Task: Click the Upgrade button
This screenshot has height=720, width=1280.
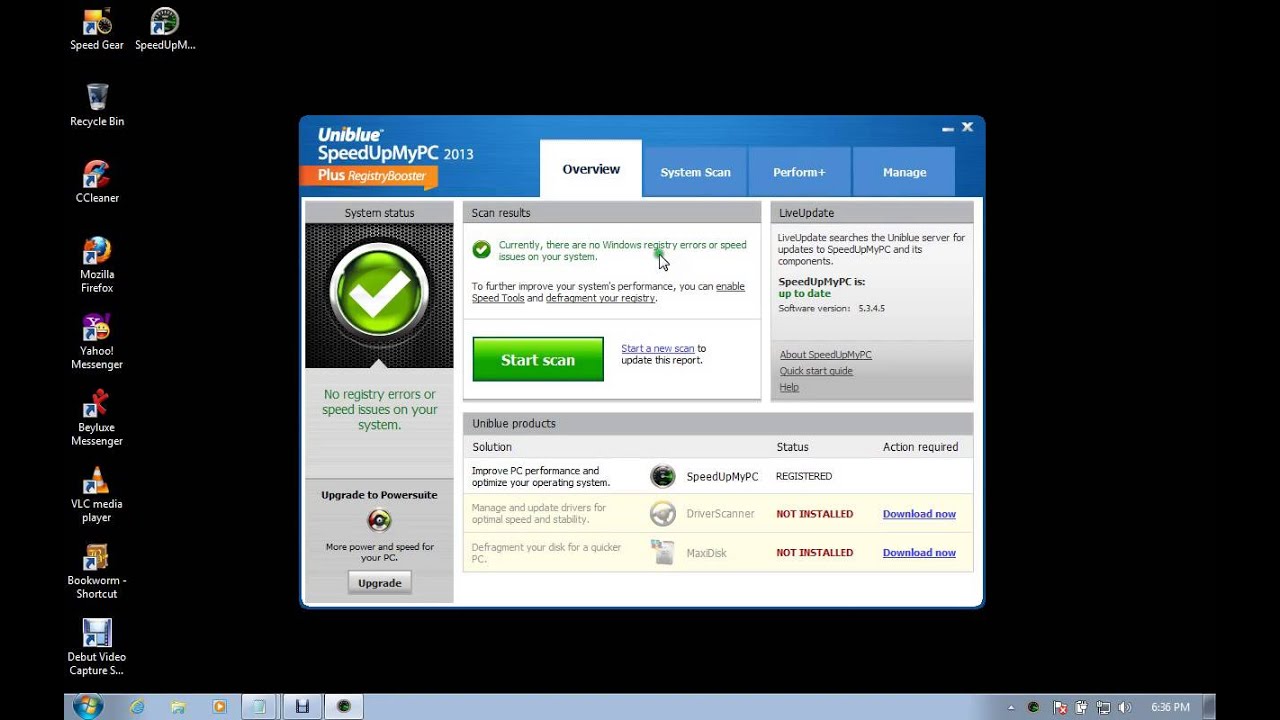Action: pyautogui.click(x=380, y=583)
